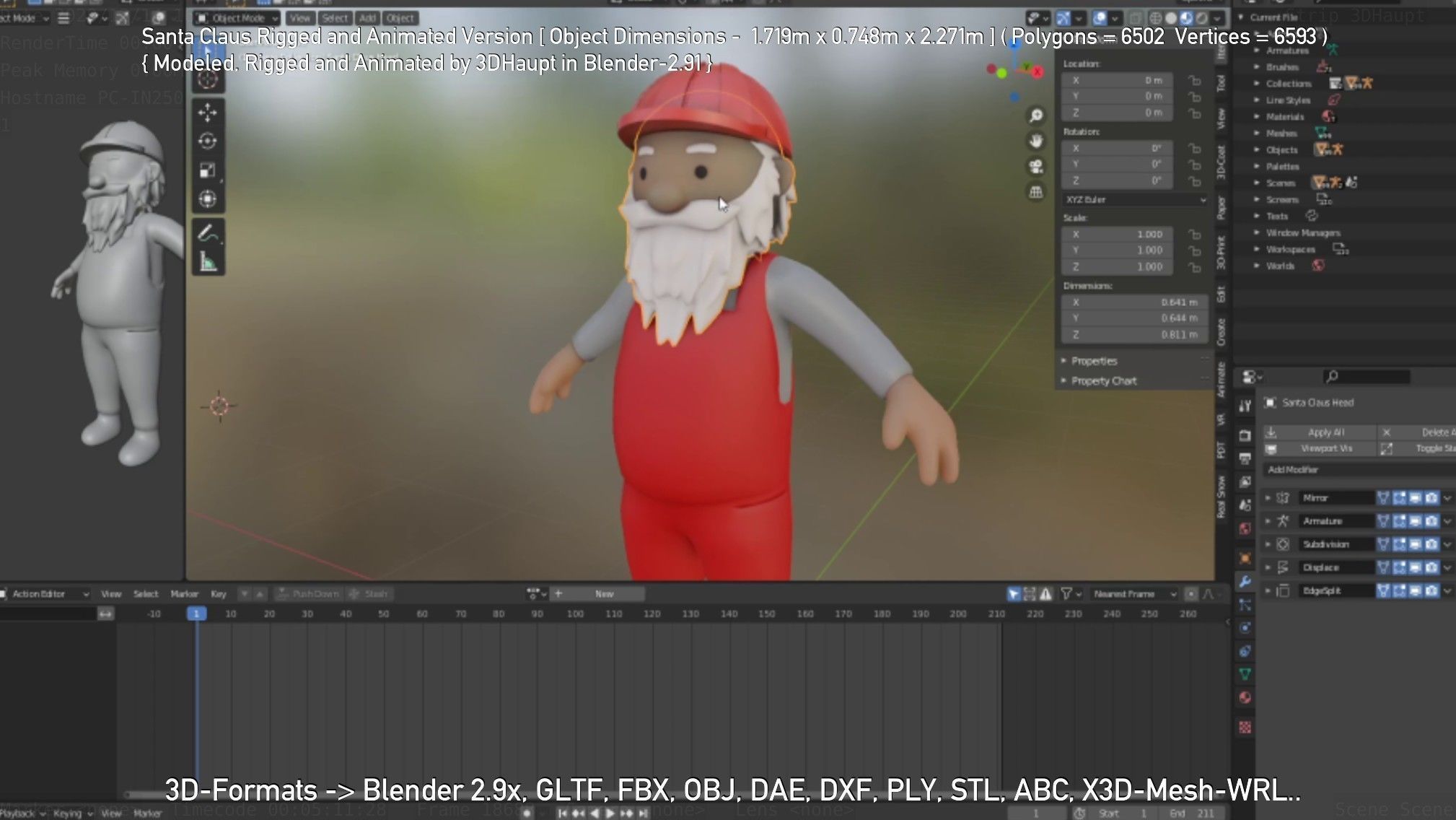Click the properties editor search field
Screen dimensions: 1456x820
(1367, 377)
